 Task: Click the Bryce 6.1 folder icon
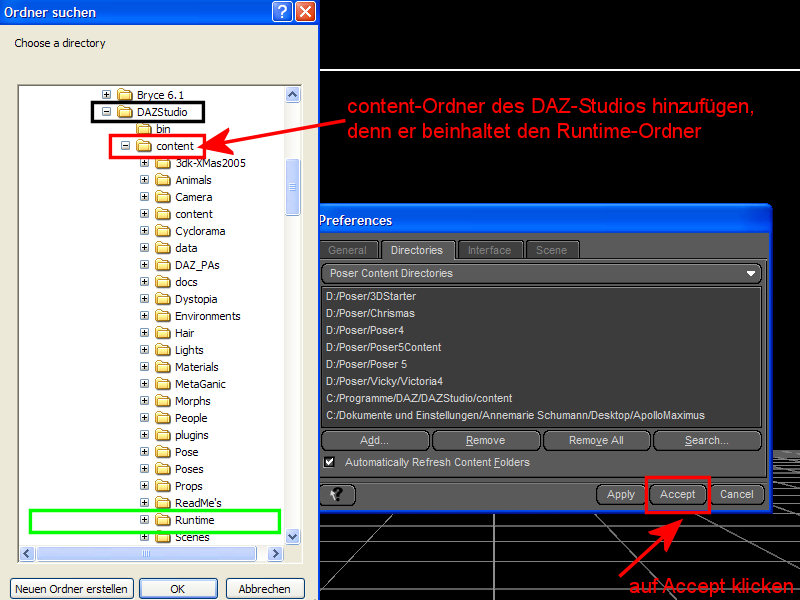(124, 95)
